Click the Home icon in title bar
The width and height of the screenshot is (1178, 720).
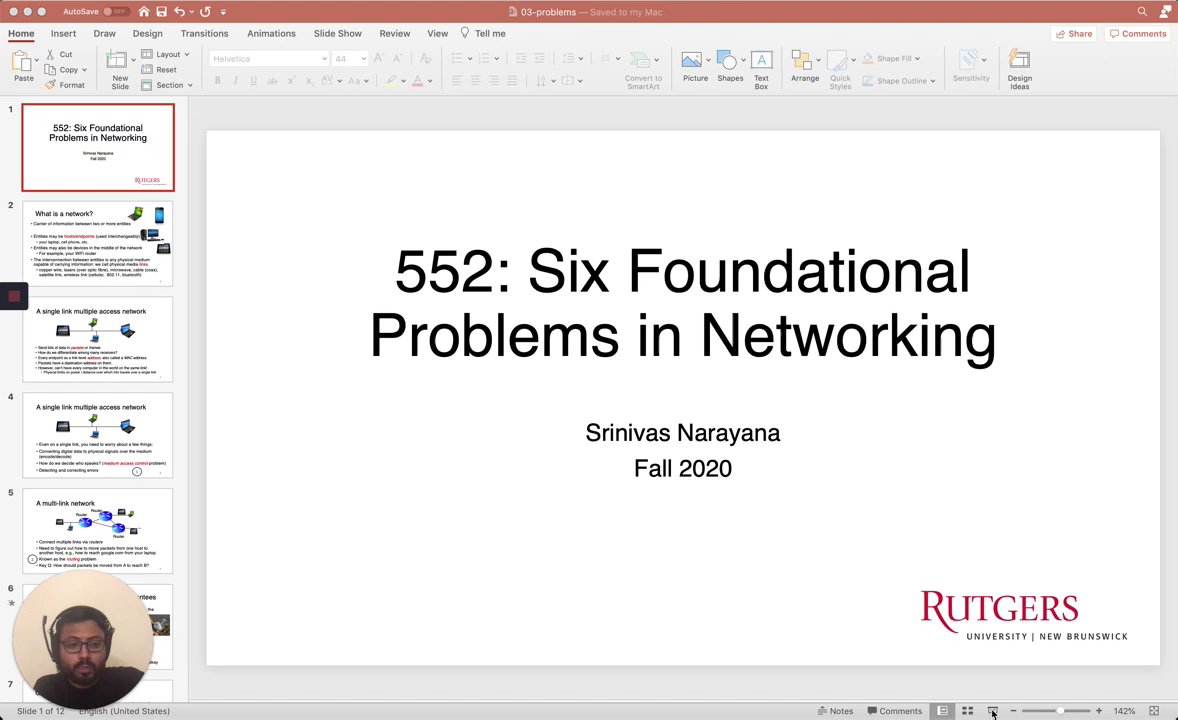(x=143, y=11)
